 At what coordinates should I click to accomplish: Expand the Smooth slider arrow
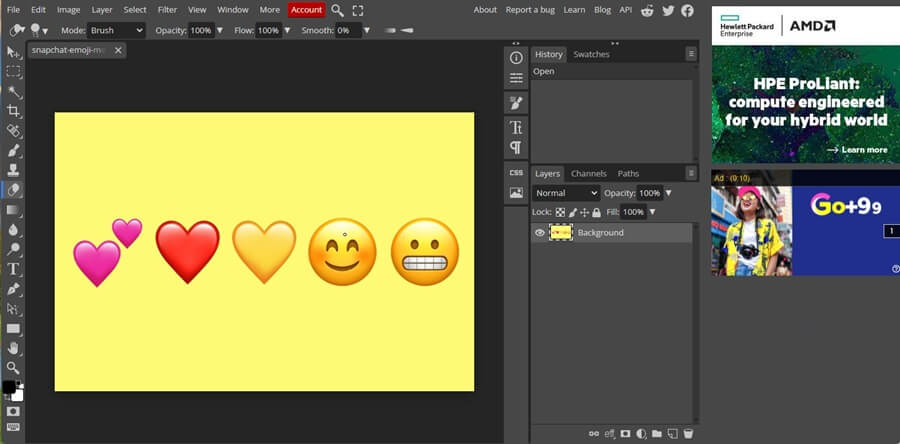coord(367,30)
